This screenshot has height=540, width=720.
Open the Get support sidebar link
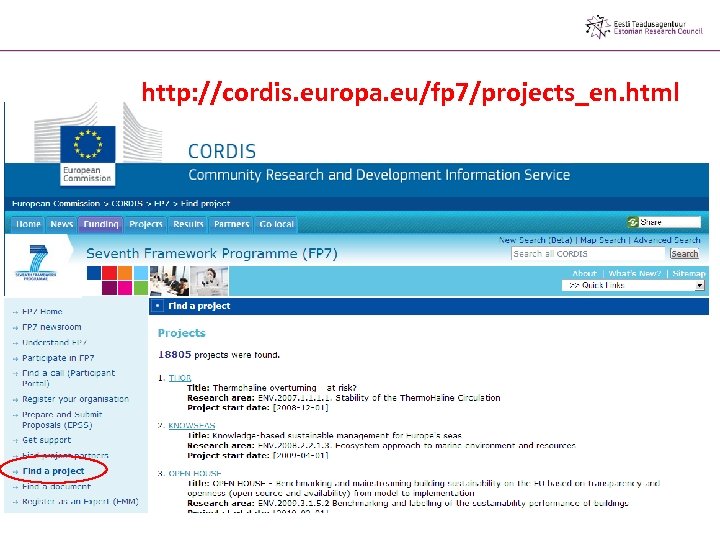[x=46, y=440]
